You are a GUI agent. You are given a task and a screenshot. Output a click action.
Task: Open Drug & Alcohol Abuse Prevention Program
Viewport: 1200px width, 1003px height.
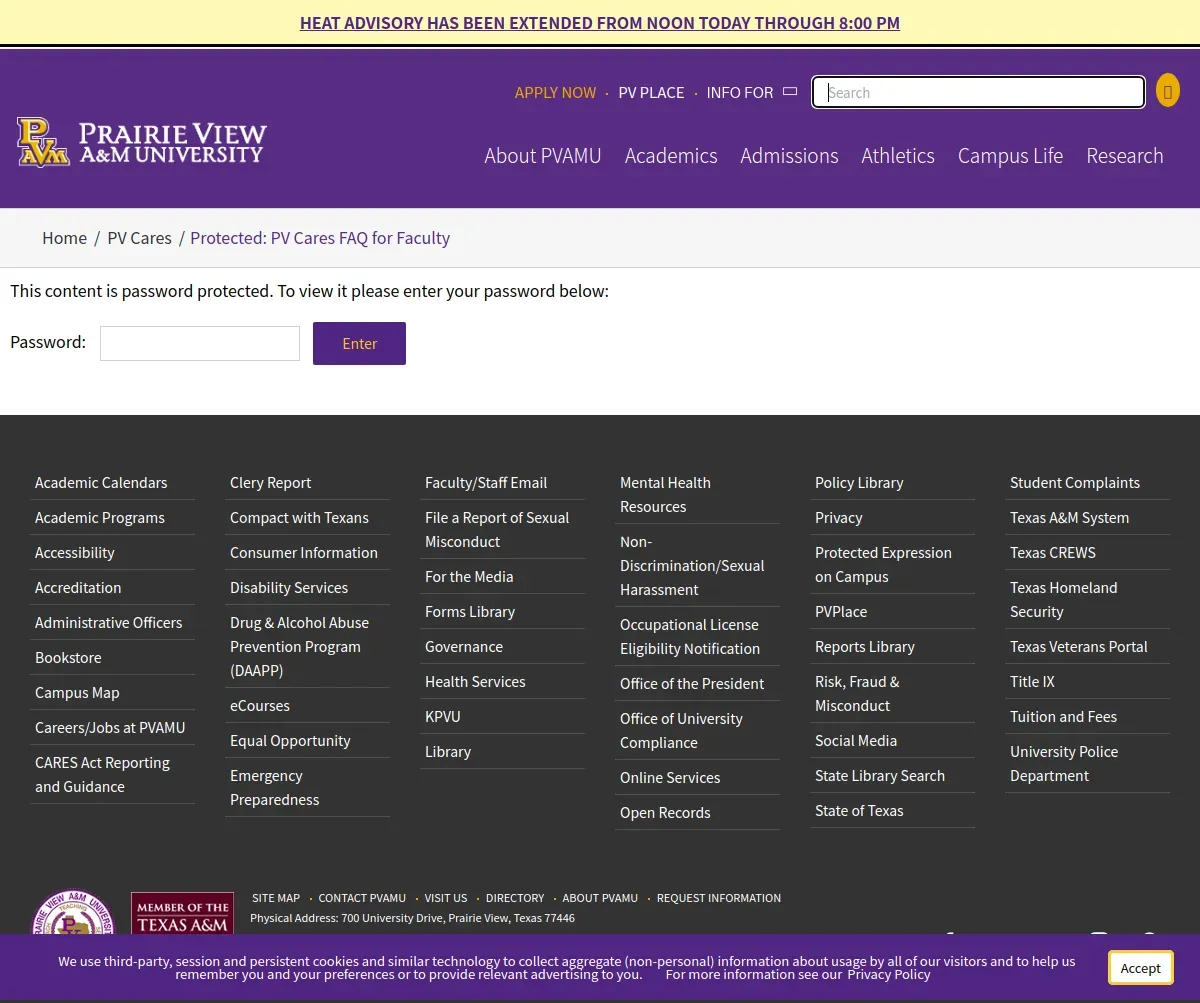click(x=299, y=646)
